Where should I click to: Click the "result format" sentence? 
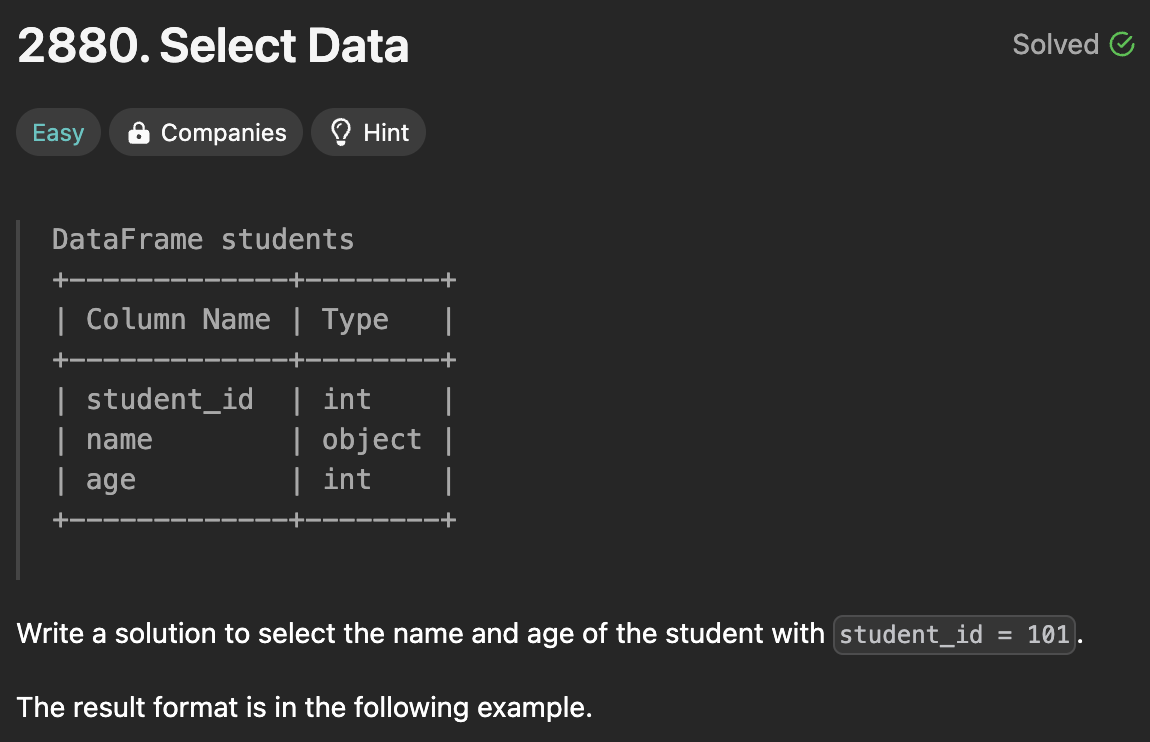click(x=304, y=708)
